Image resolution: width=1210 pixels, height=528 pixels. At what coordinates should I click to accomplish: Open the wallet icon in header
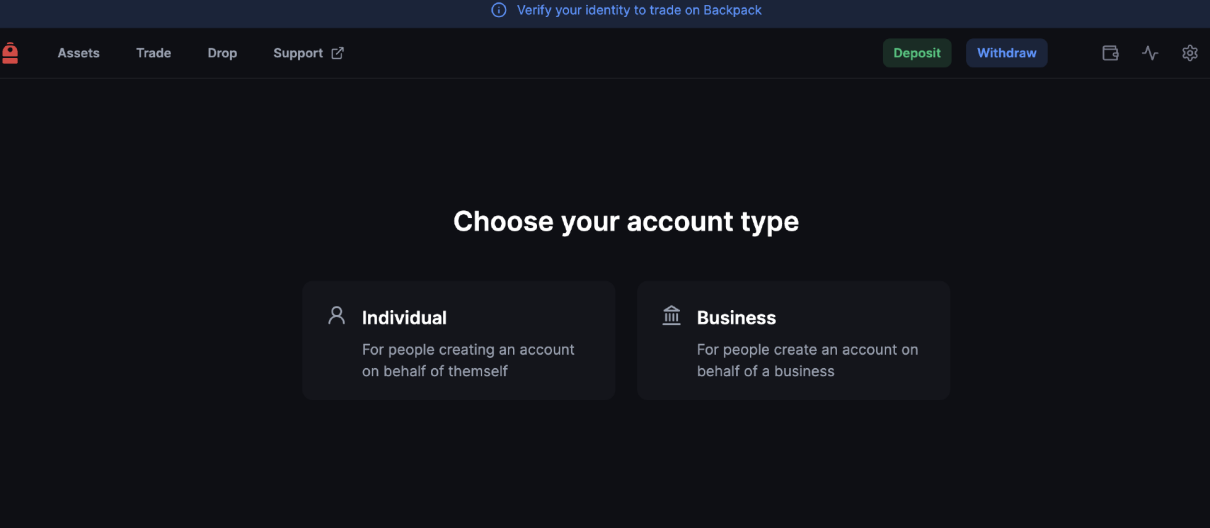(1110, 53)
